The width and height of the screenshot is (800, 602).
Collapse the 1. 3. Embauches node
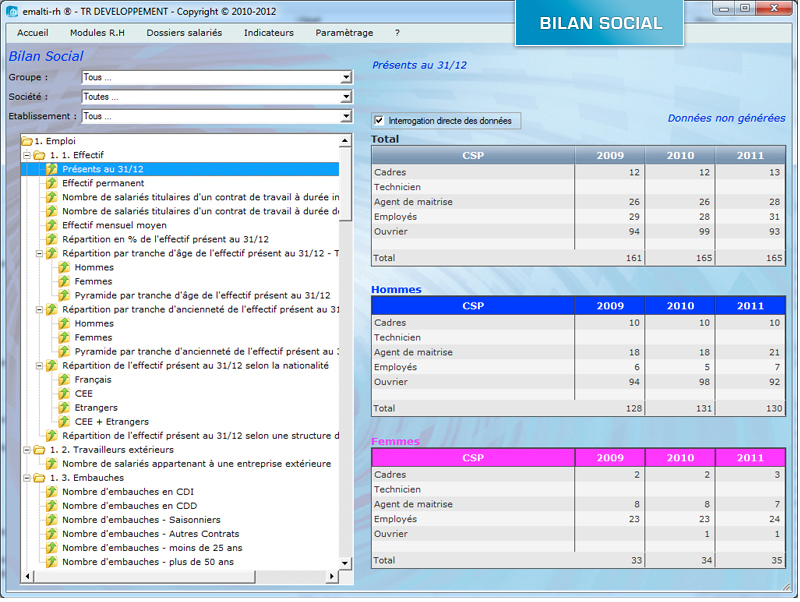[27, 478]
